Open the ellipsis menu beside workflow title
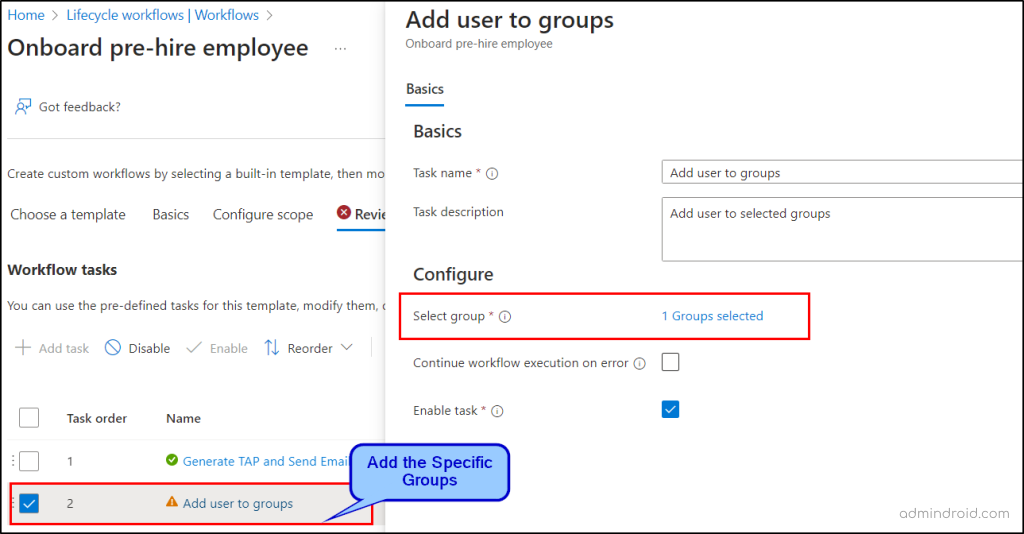 pyautogui.click(x=340, y=49)
